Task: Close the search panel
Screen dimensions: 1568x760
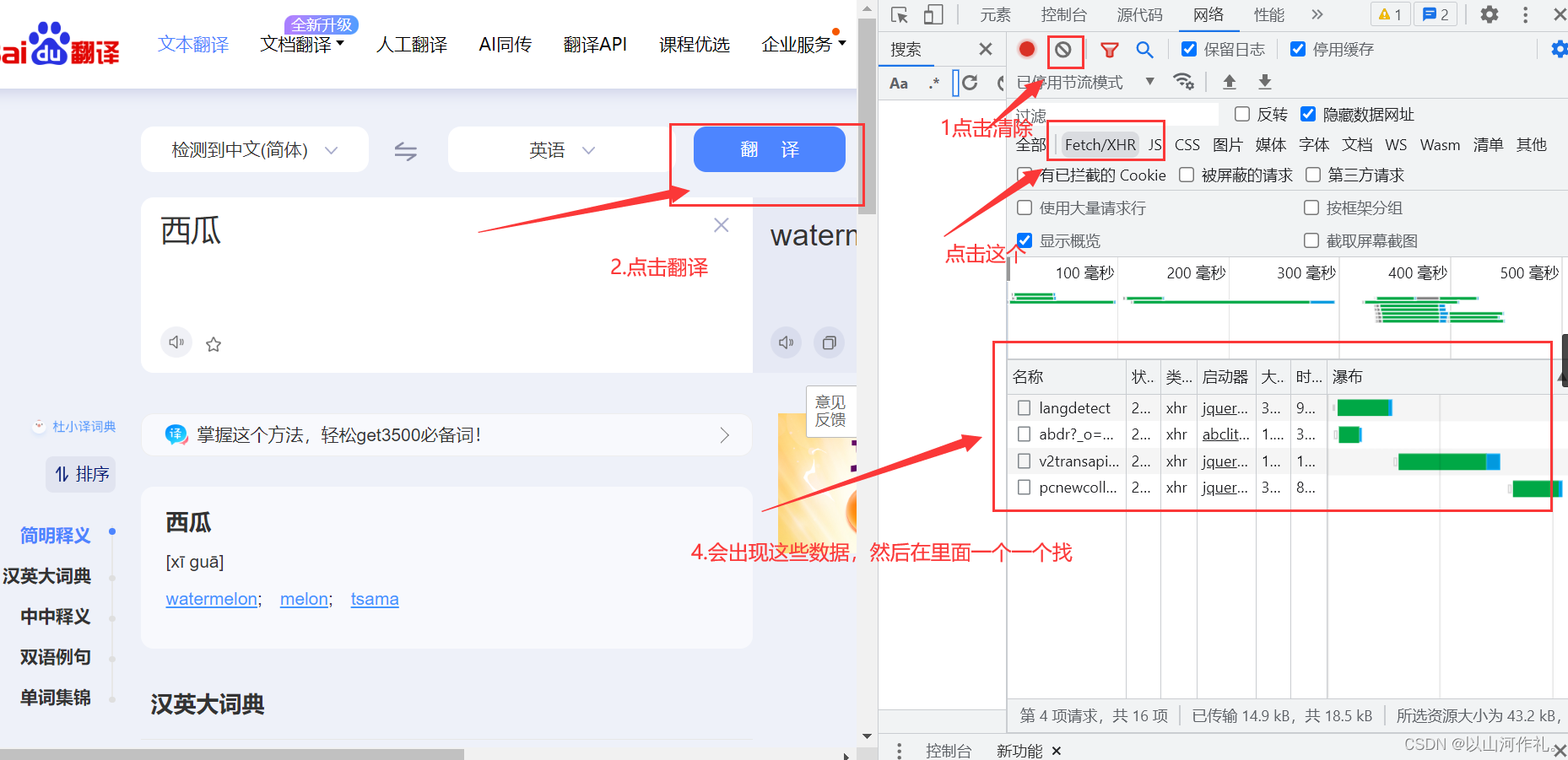Action: 985,49
